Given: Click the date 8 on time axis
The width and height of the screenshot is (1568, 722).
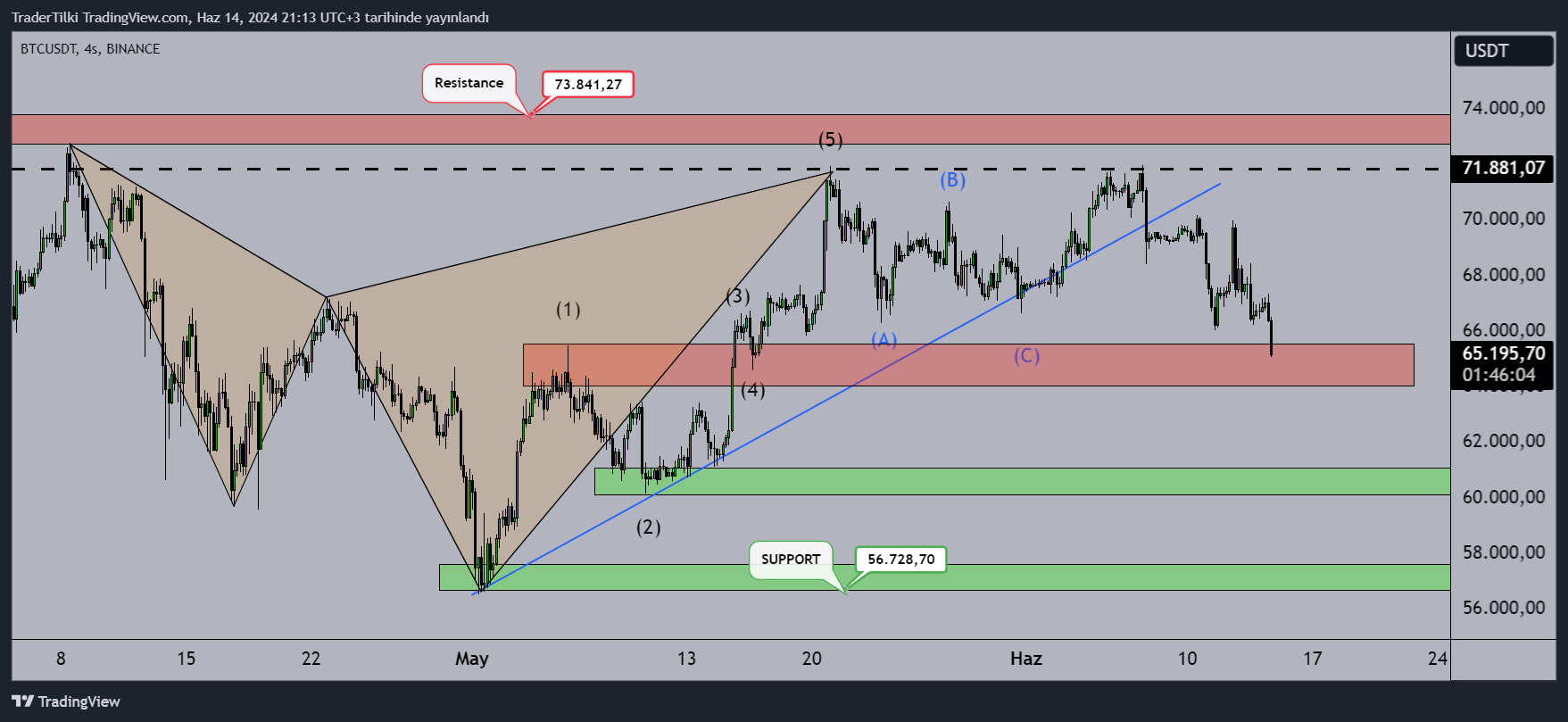Looking at the screenshot, I should point(61,659).
